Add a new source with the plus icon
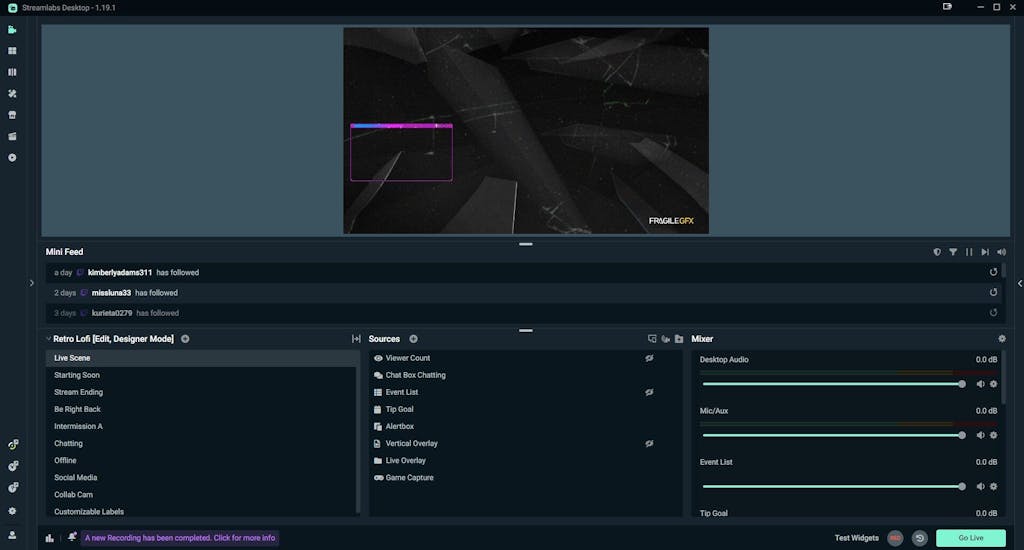Screen dimensions: 1024x550 click(413, 339)
